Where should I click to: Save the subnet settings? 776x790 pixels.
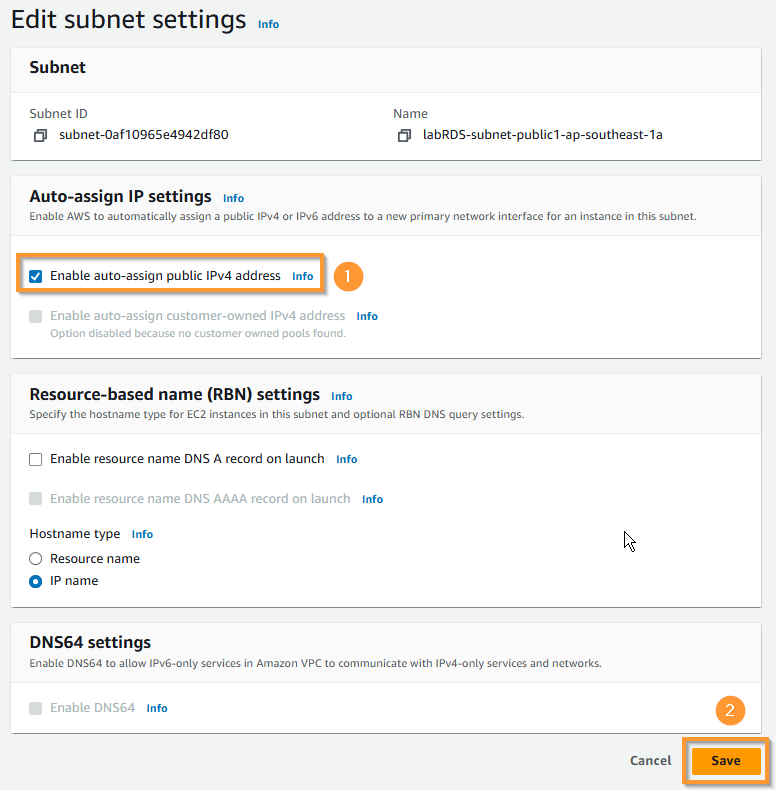point(725,761)
